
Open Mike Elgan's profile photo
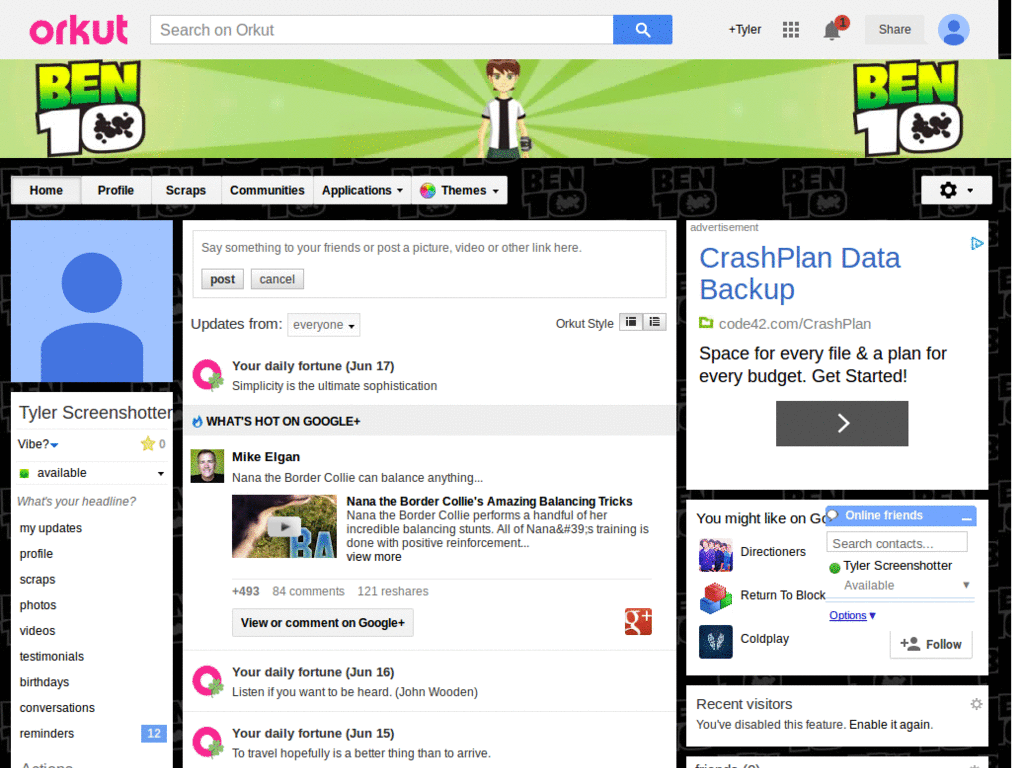(x=207, y=466)
